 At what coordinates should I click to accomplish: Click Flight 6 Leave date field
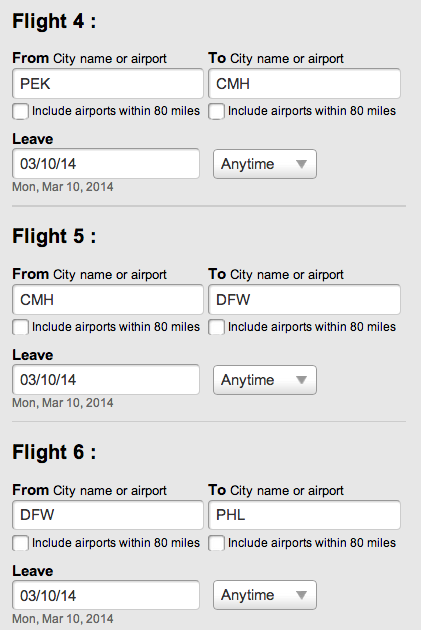tap(106, 595)
